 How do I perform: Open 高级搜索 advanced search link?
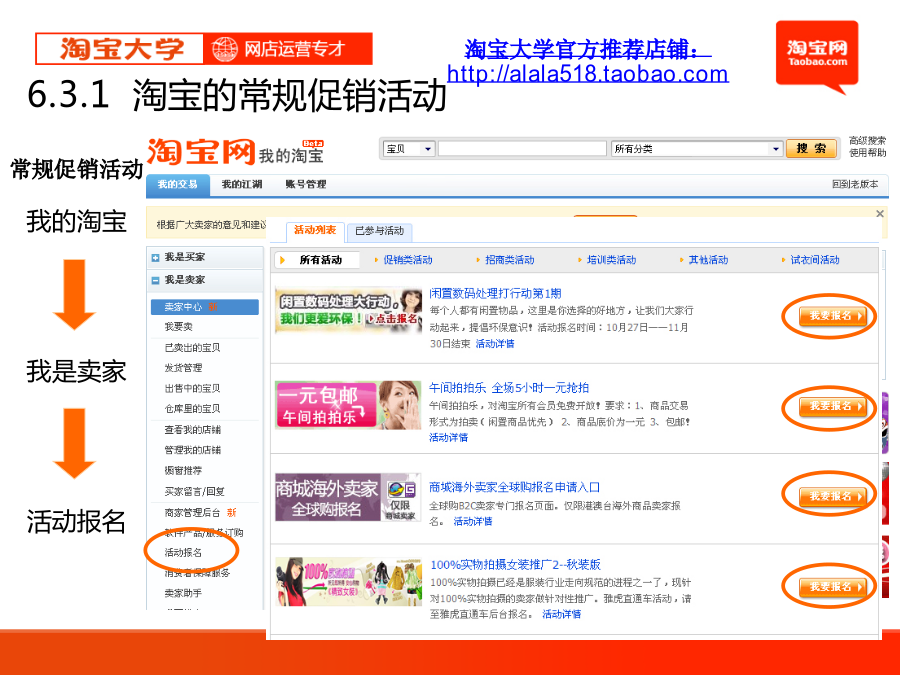pyautogui.click(x=867, y=141)
